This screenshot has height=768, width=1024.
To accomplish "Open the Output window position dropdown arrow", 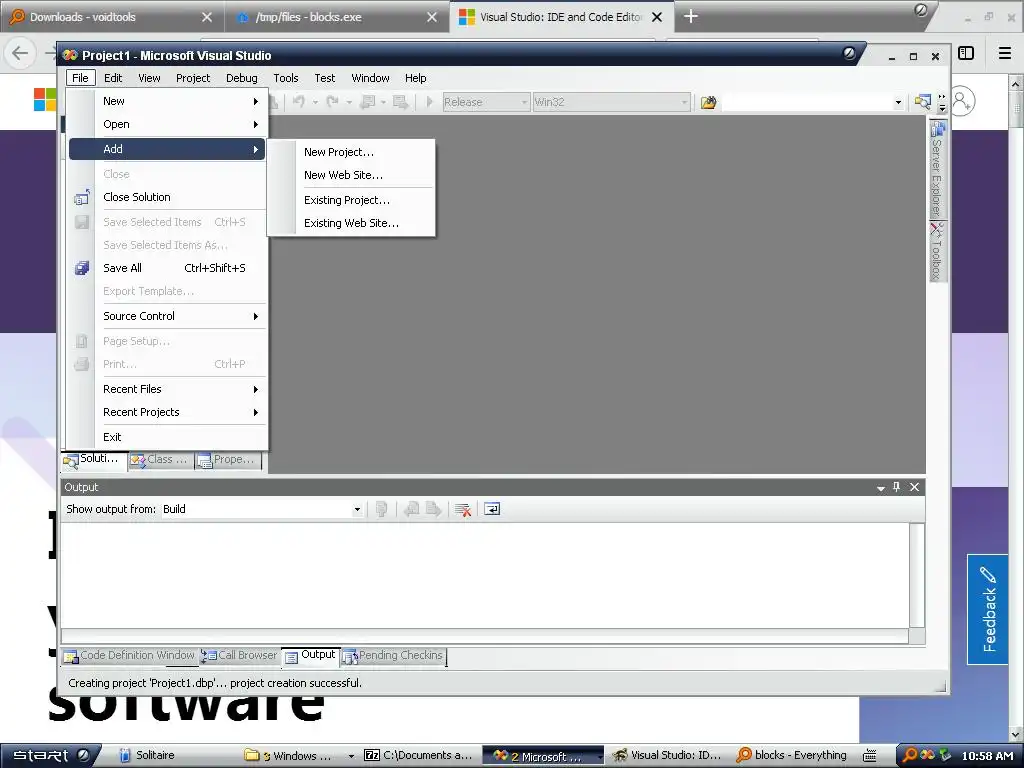I will (880, 488).
